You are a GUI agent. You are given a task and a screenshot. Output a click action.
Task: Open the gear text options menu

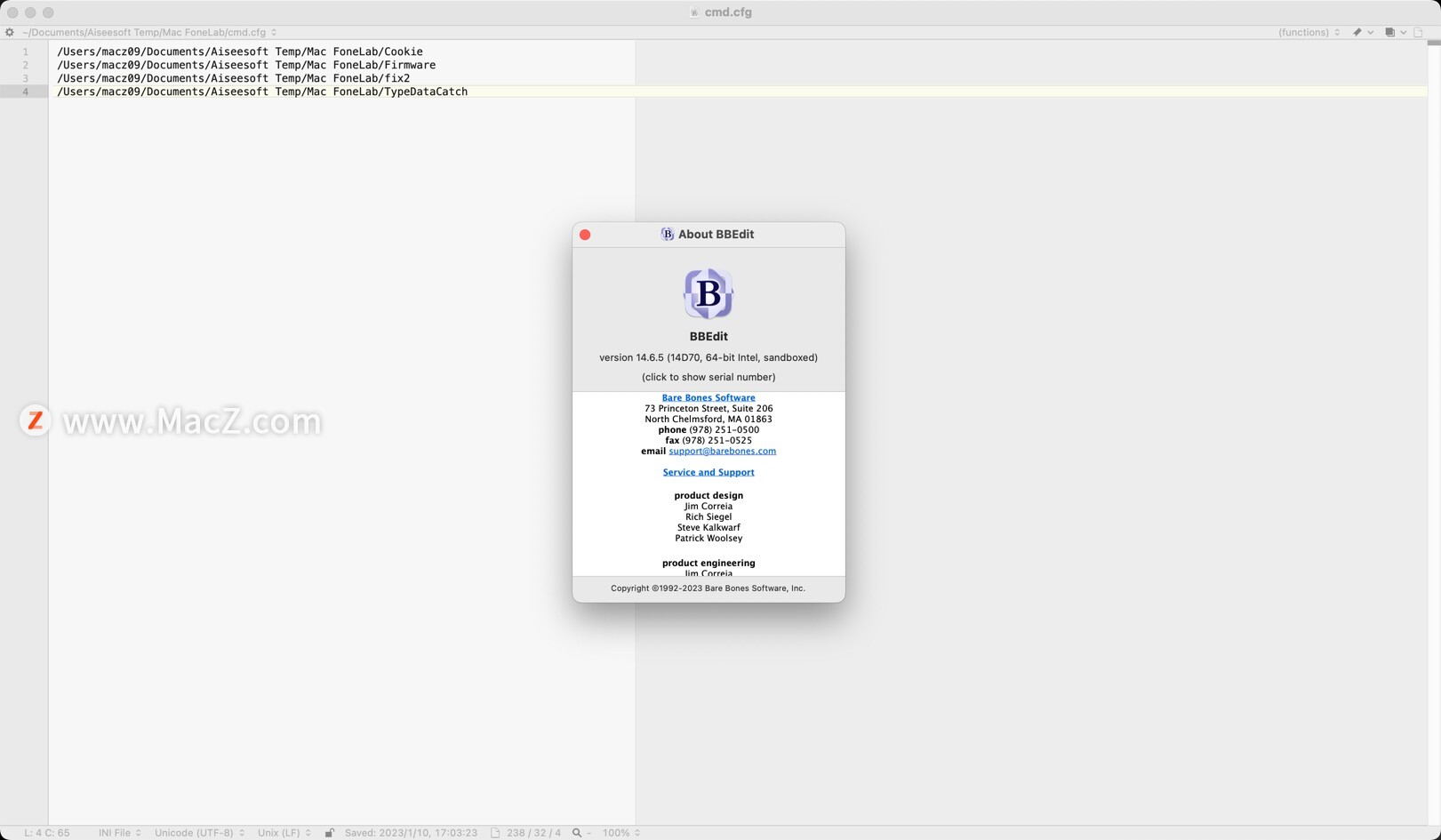tap(10, 32)
